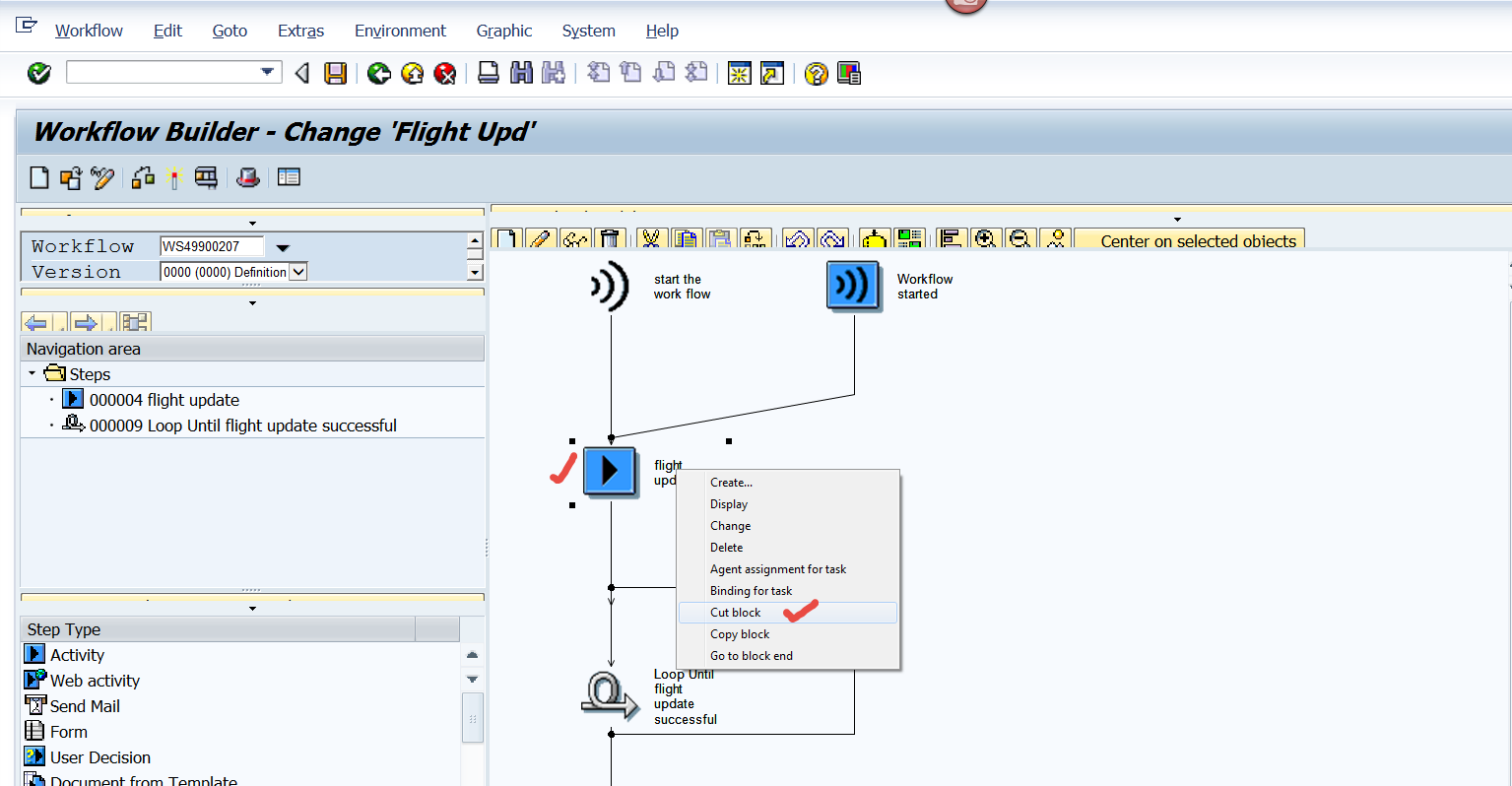Select '000009 Loop Until flight update successful' step
Viewport: 1512px width, 786px height.
pos(242,426)
